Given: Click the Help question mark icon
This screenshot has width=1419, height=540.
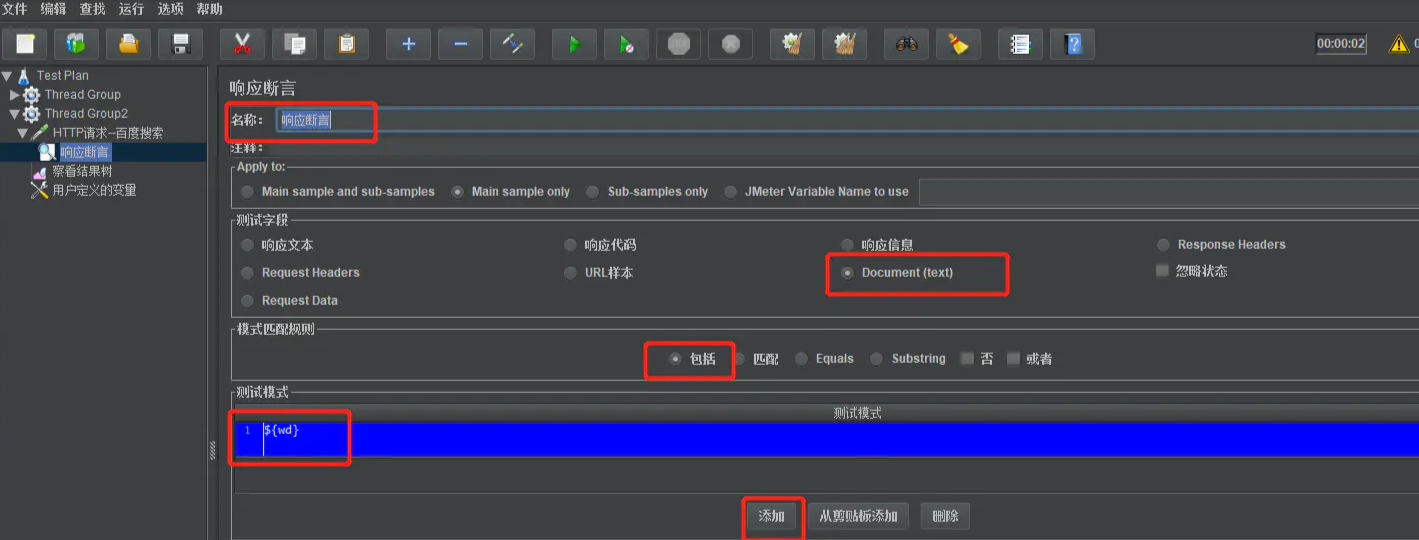Looking at the screenshot, I should coord(1073,44).
